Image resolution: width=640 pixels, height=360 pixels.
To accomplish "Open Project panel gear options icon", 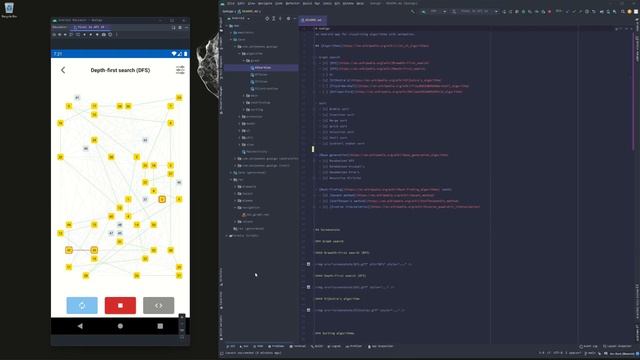I will (288, 18).
